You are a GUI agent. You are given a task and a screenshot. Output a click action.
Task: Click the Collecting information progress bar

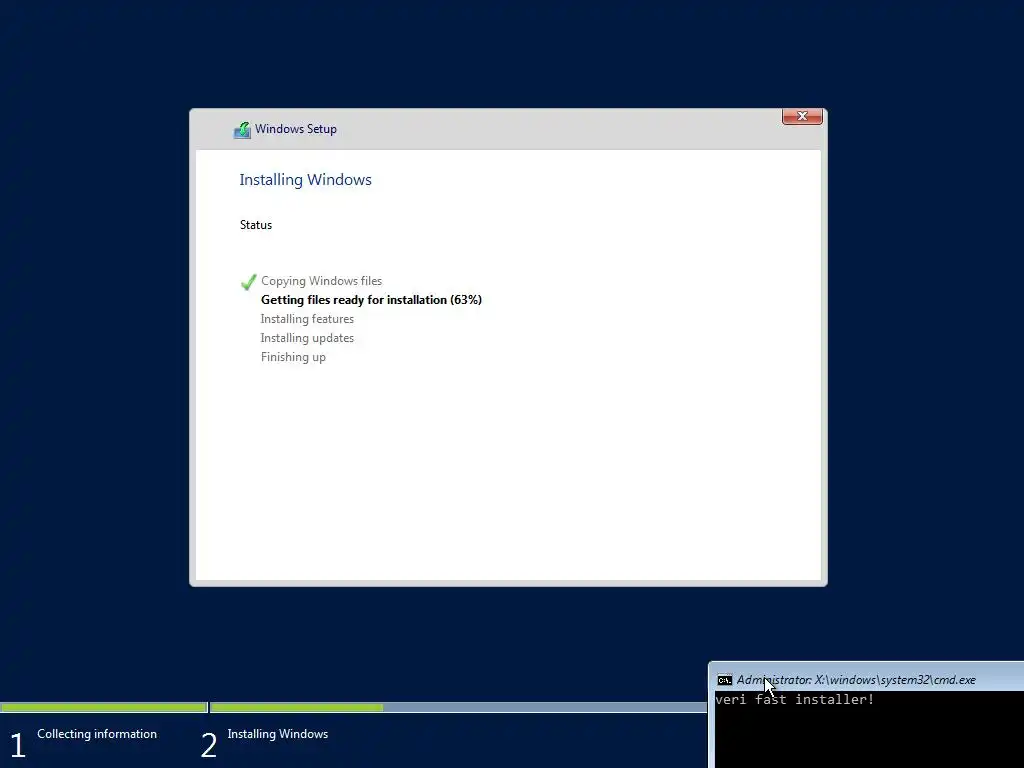pos(103,707)
